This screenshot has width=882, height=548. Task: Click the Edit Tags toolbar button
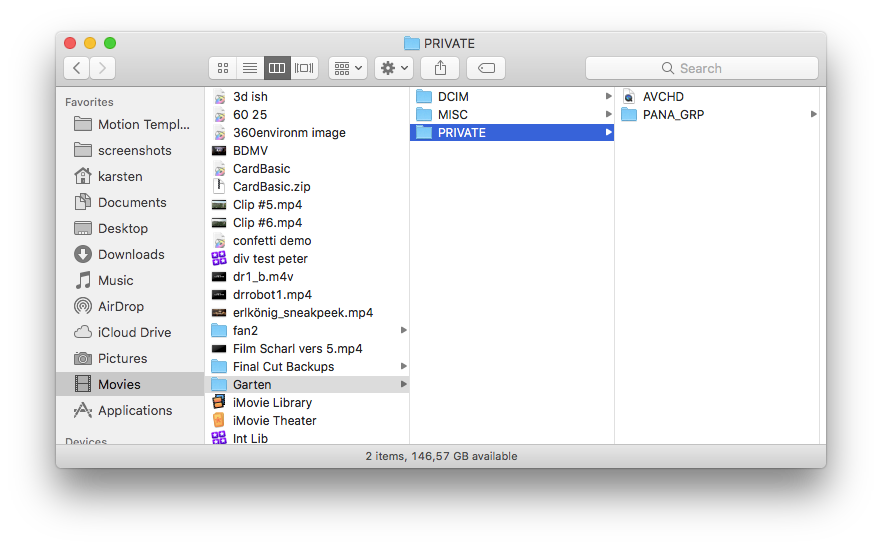click(486, 68)
